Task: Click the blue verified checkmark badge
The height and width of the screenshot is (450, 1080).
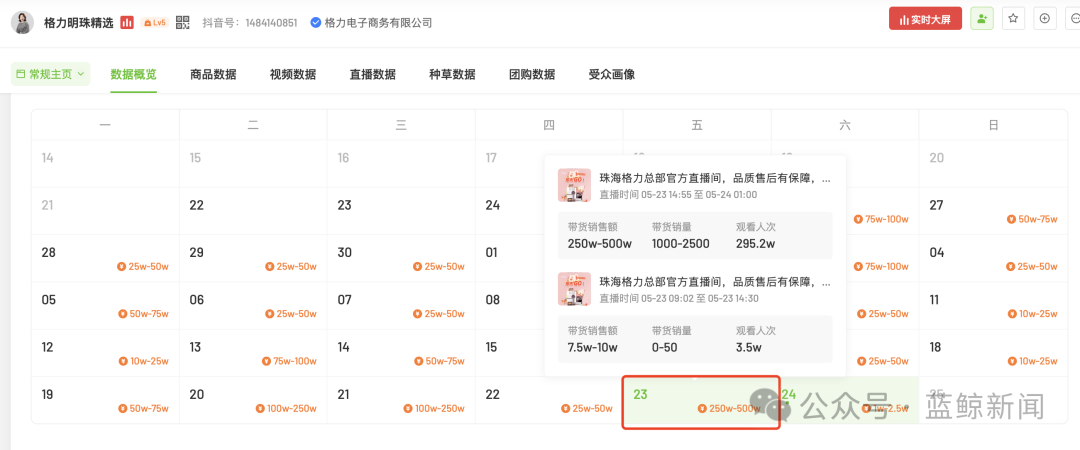Action: click(315, 23)
